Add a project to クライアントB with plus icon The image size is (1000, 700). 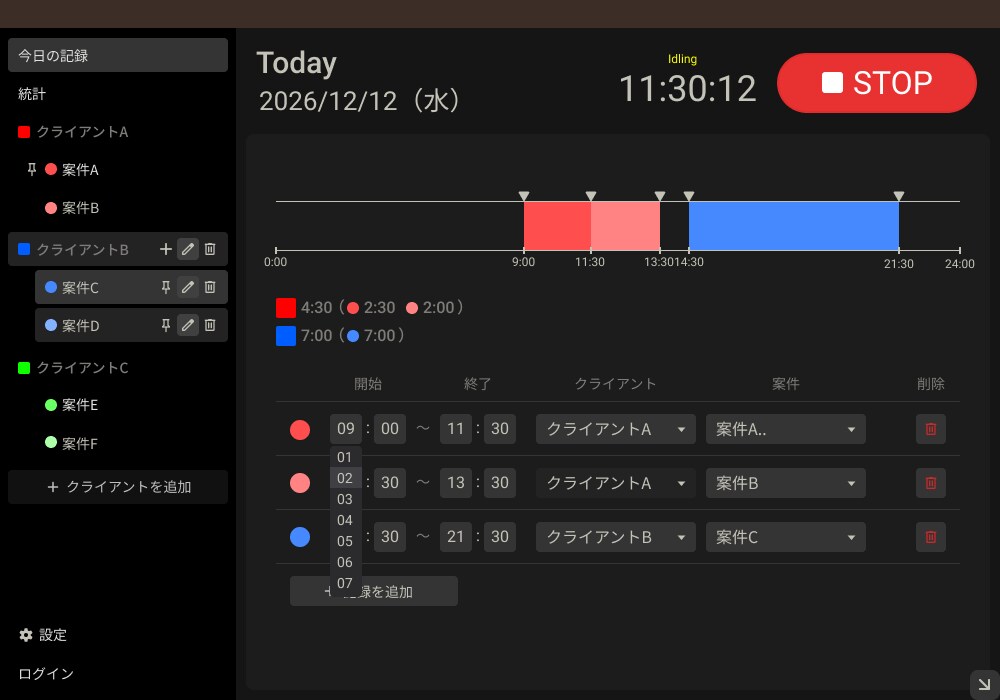tap(166, 249)
